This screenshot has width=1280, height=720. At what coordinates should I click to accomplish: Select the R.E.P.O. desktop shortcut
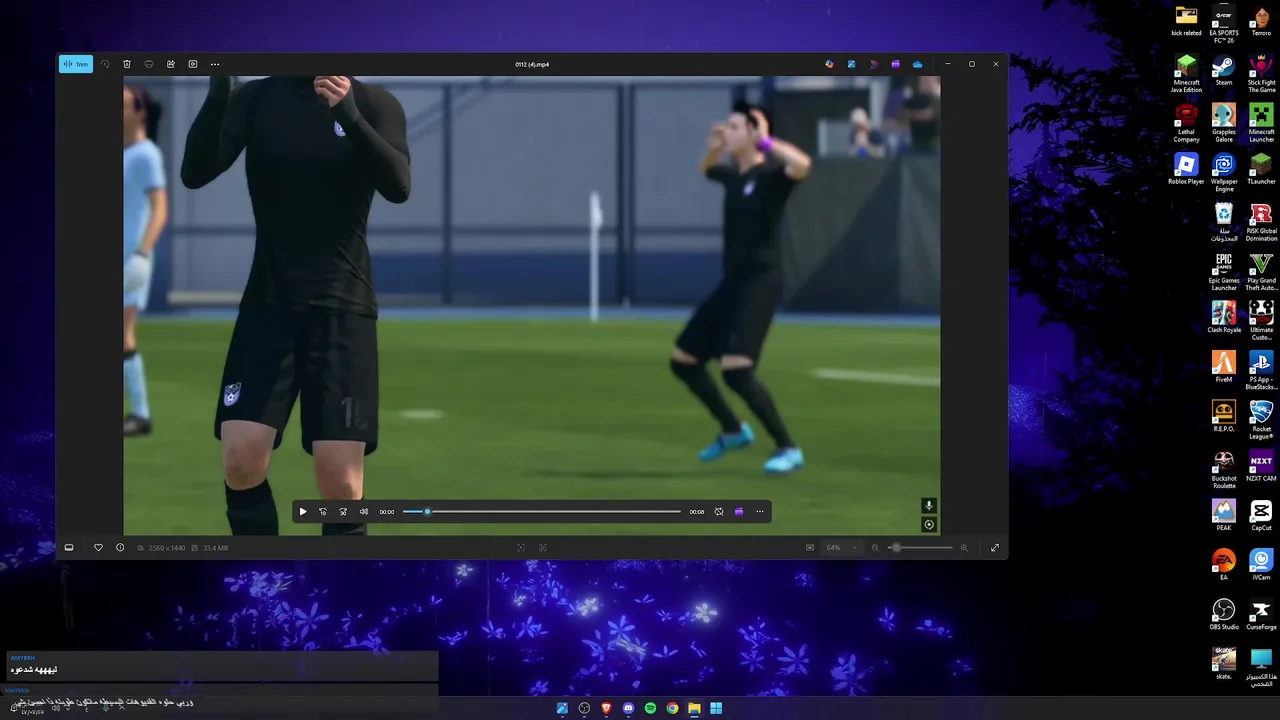click(x=1224, y=417)
